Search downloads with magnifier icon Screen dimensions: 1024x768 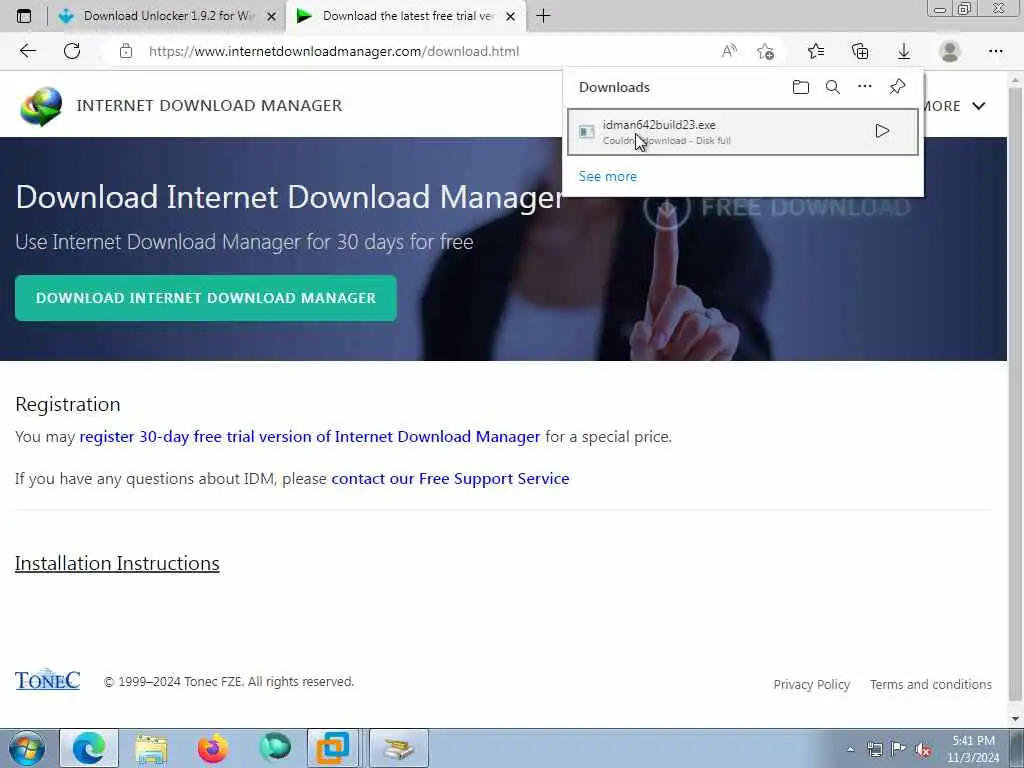coord(833,87)
